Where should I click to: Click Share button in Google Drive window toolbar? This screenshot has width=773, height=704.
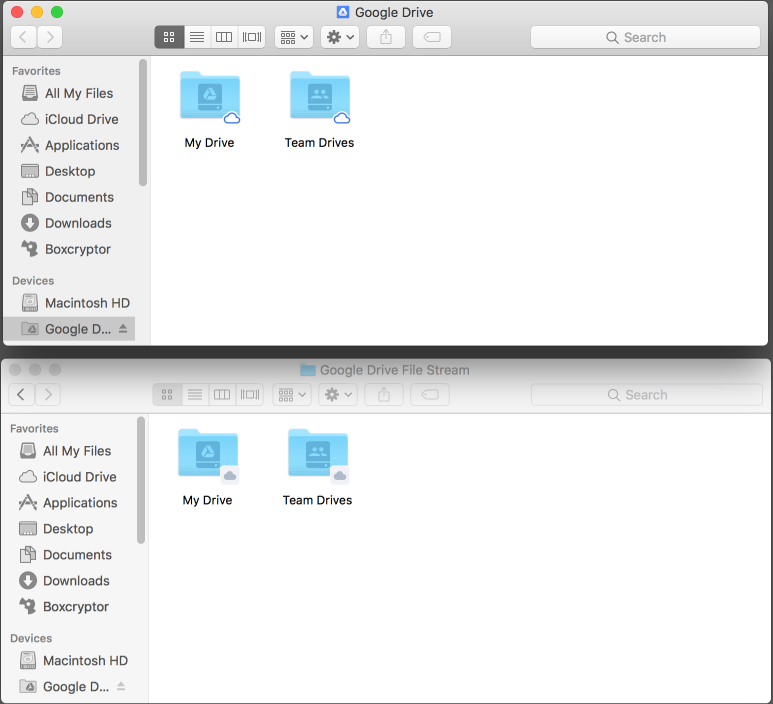386,37
